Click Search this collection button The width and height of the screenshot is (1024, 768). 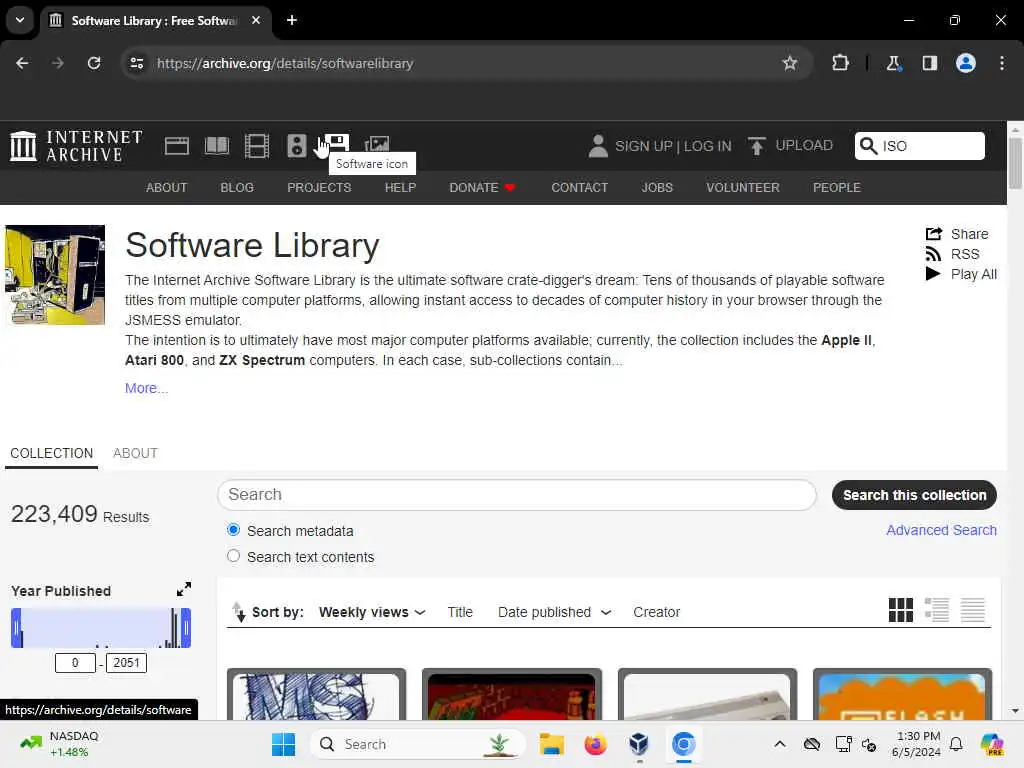click(x=914, y=495)
